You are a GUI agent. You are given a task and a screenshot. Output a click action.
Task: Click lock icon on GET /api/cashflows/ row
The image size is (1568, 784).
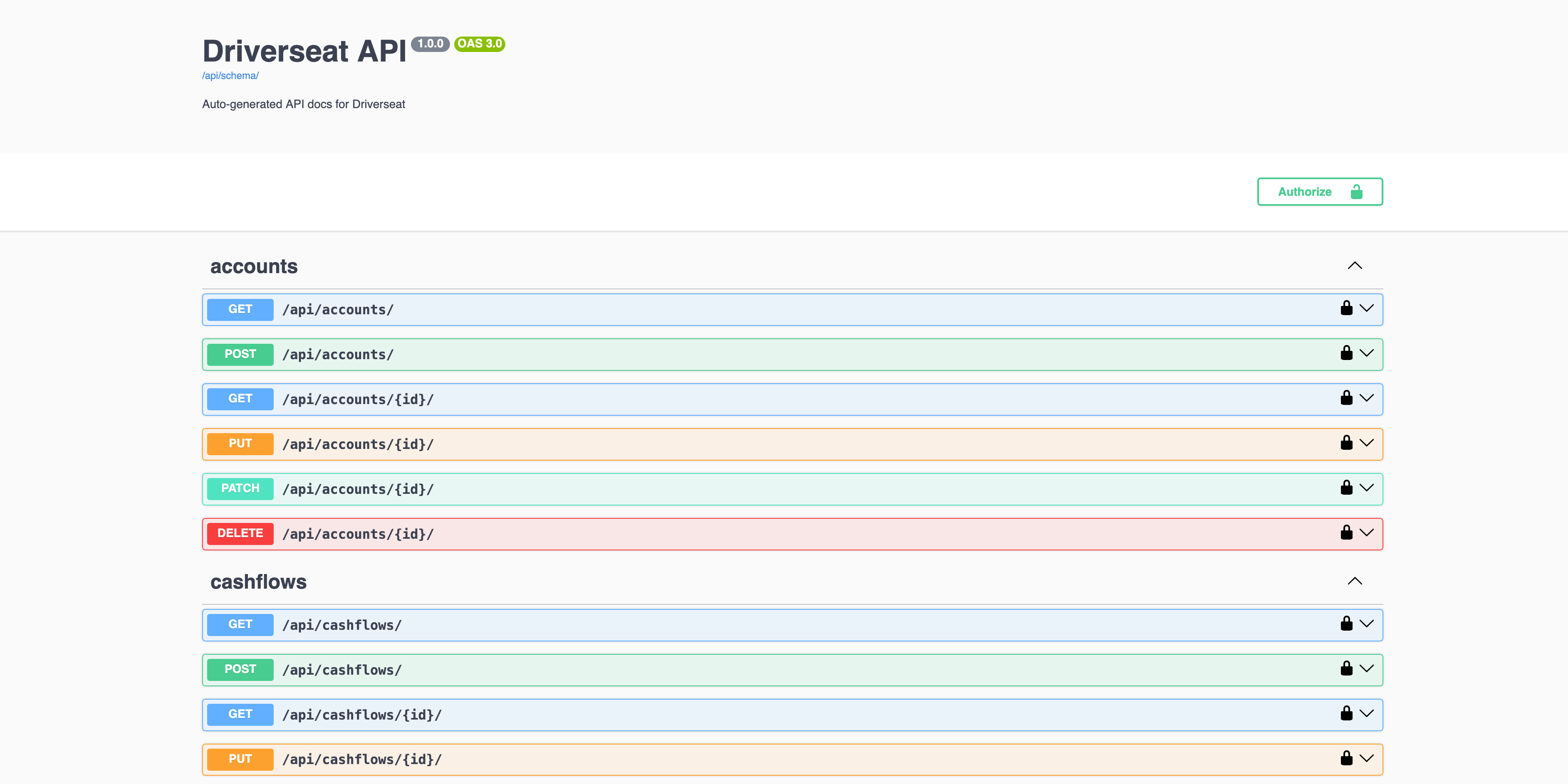1346,624
